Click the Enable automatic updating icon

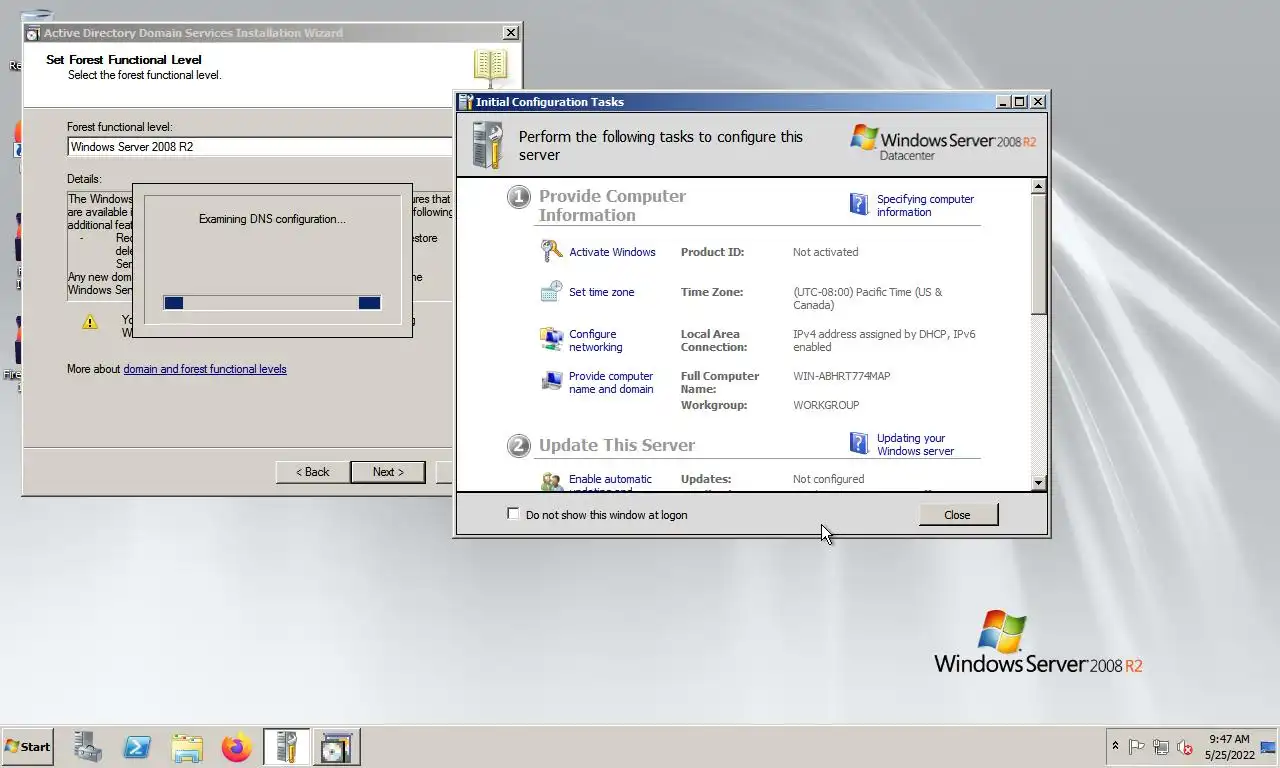click(x=552, y=482)
